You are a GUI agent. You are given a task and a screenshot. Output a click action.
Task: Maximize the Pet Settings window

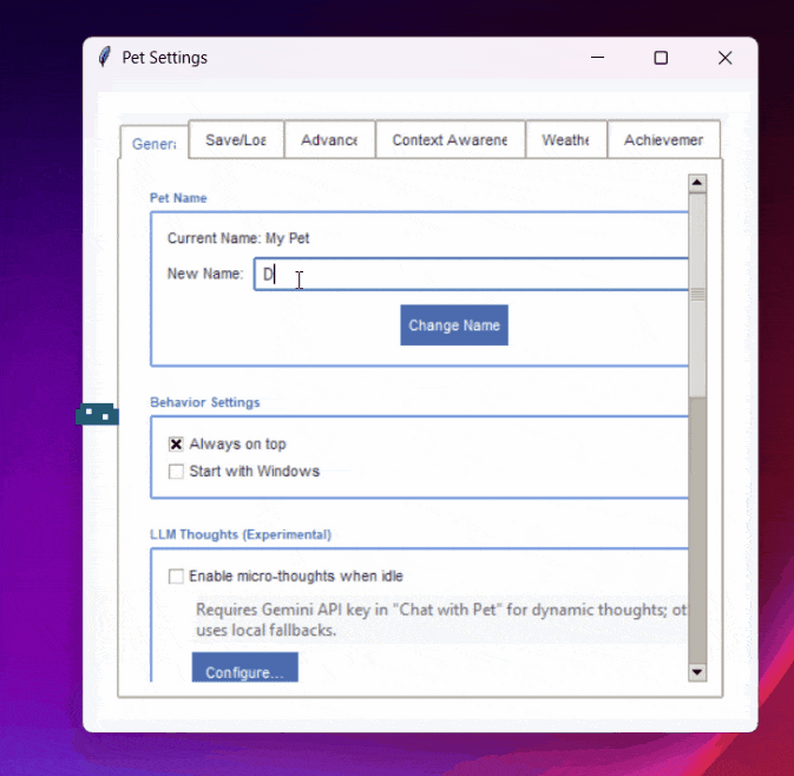[661, 58]
